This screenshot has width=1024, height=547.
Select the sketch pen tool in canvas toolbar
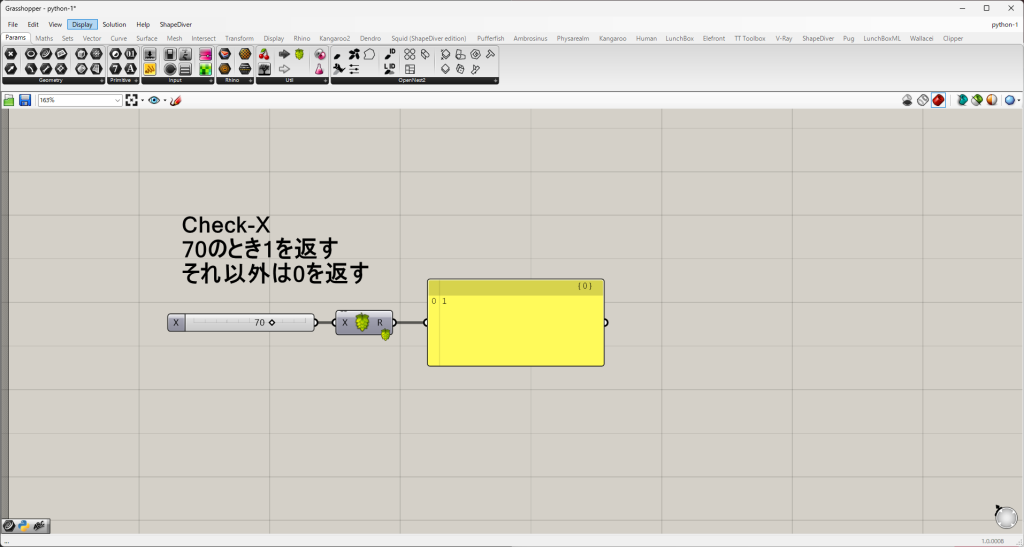click(175, 100)
